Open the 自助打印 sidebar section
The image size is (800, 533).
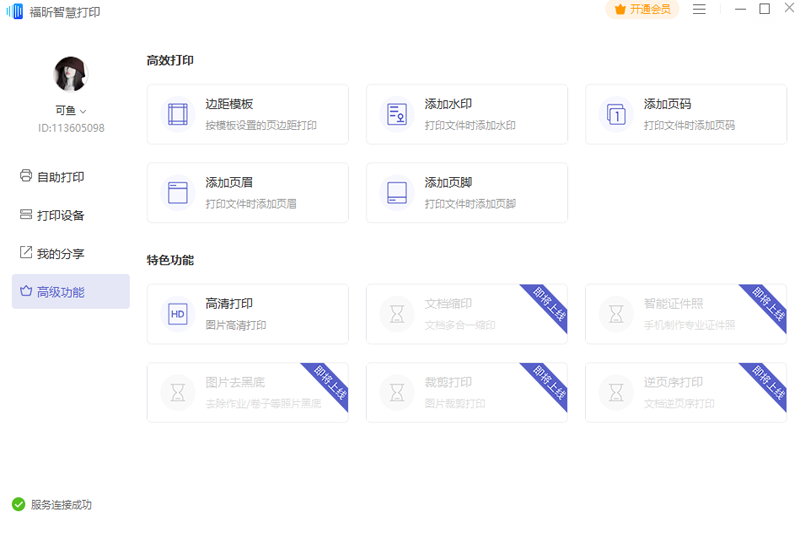pos(70,176)
